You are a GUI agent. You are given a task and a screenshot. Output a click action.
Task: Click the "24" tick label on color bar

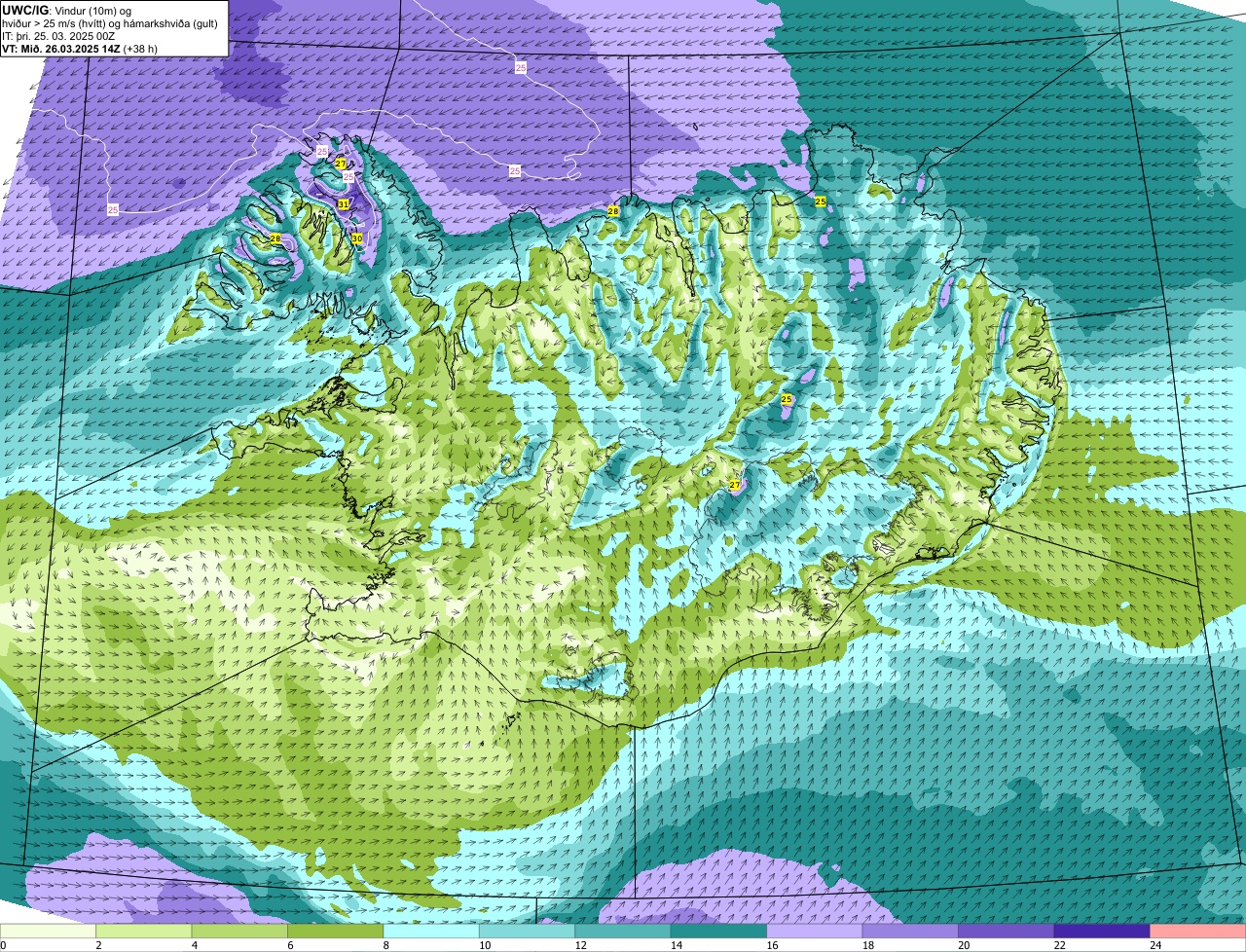point(1154,945)
